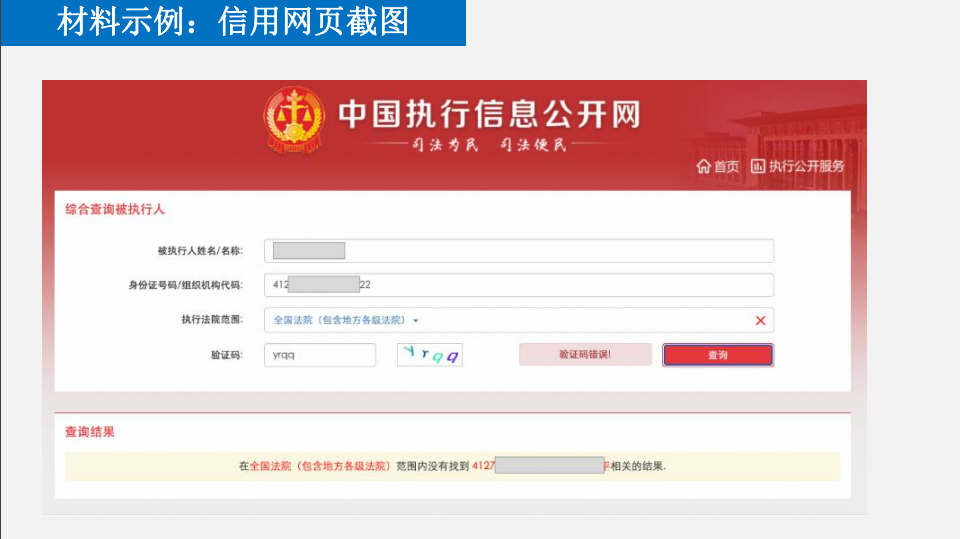This screenshot has height=539, width=960.
Task: Click the chart icon beside 执行公开服务
Action: pyautogui.click(x=758, y=166)
